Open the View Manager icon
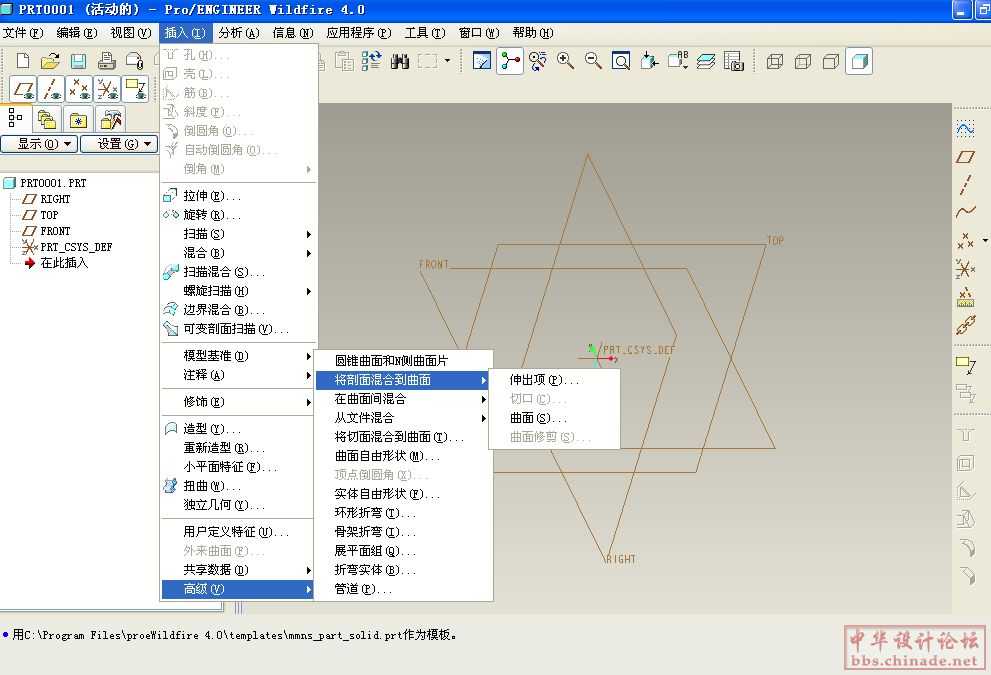The image size is (991, 675). coord(733,61)
